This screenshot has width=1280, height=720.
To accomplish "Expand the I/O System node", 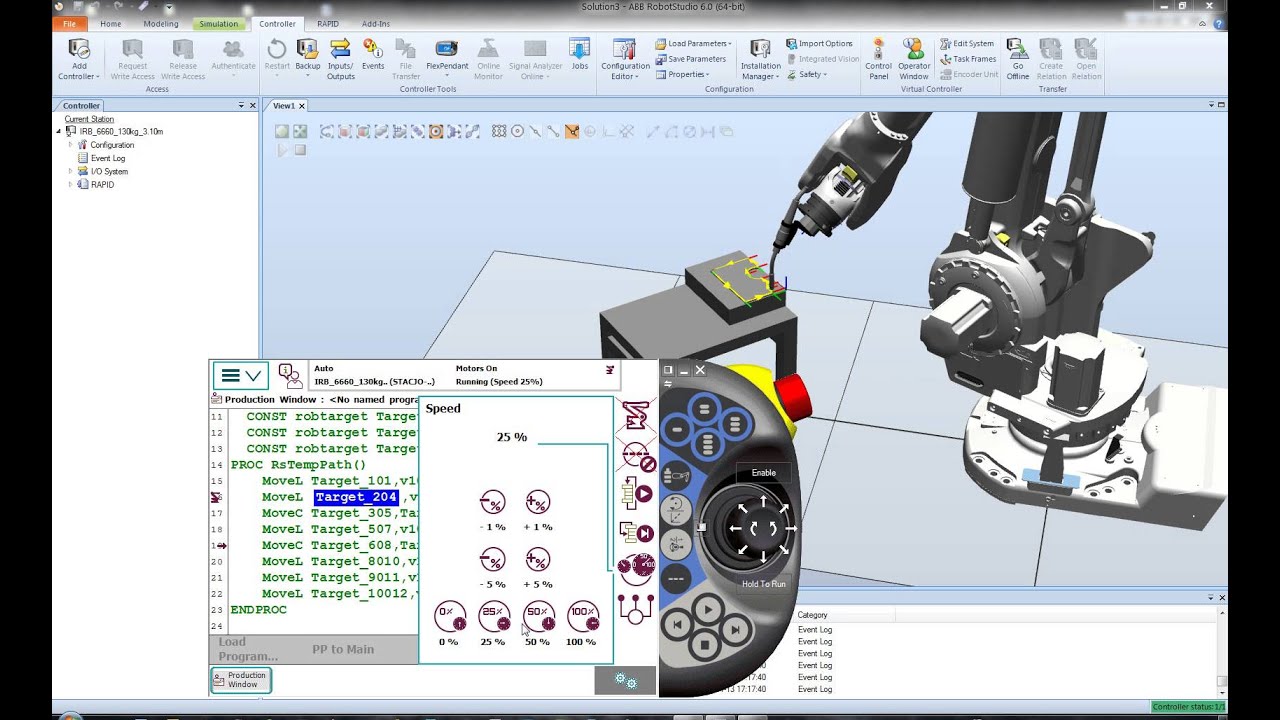I will pos(71,171).
